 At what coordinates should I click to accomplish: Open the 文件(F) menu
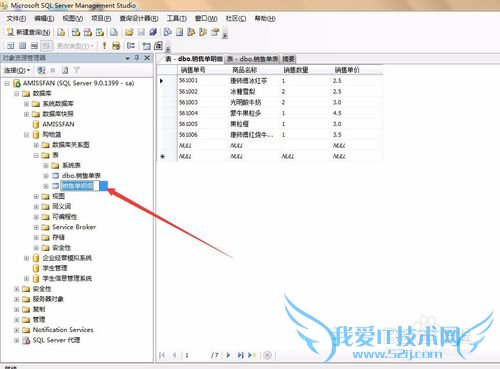(16, 18)
